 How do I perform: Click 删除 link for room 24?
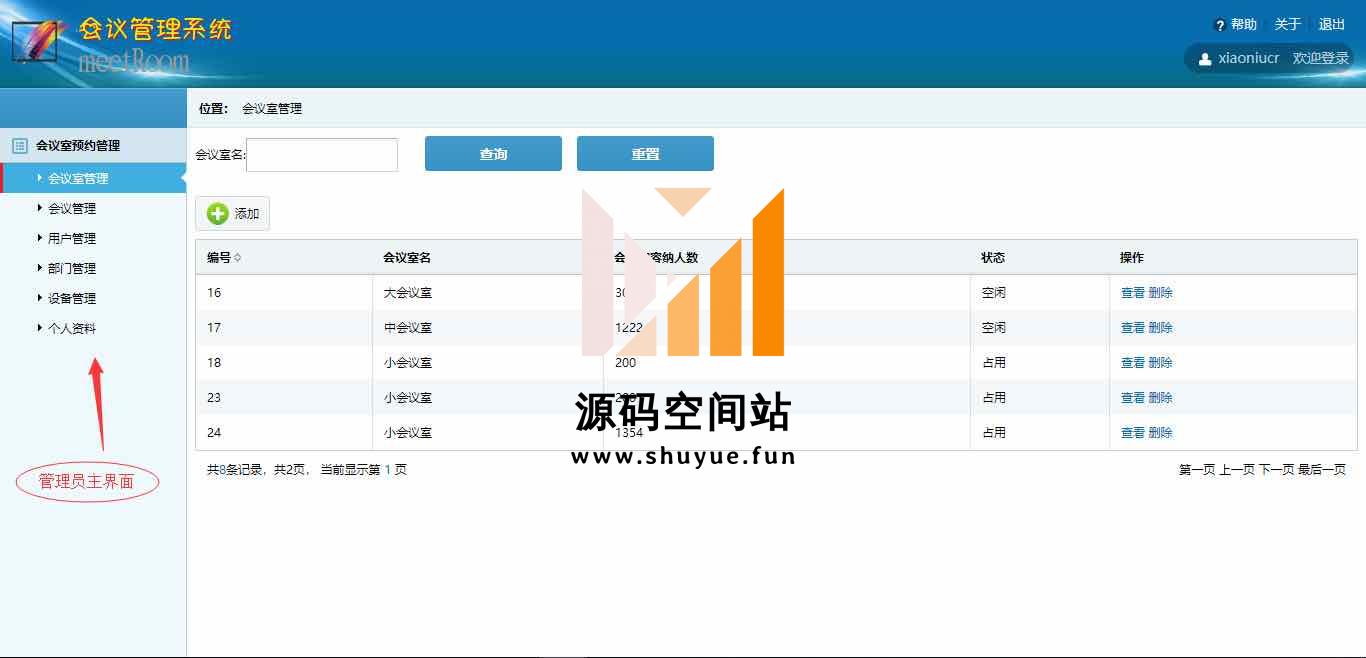(x=1160, y=433)
